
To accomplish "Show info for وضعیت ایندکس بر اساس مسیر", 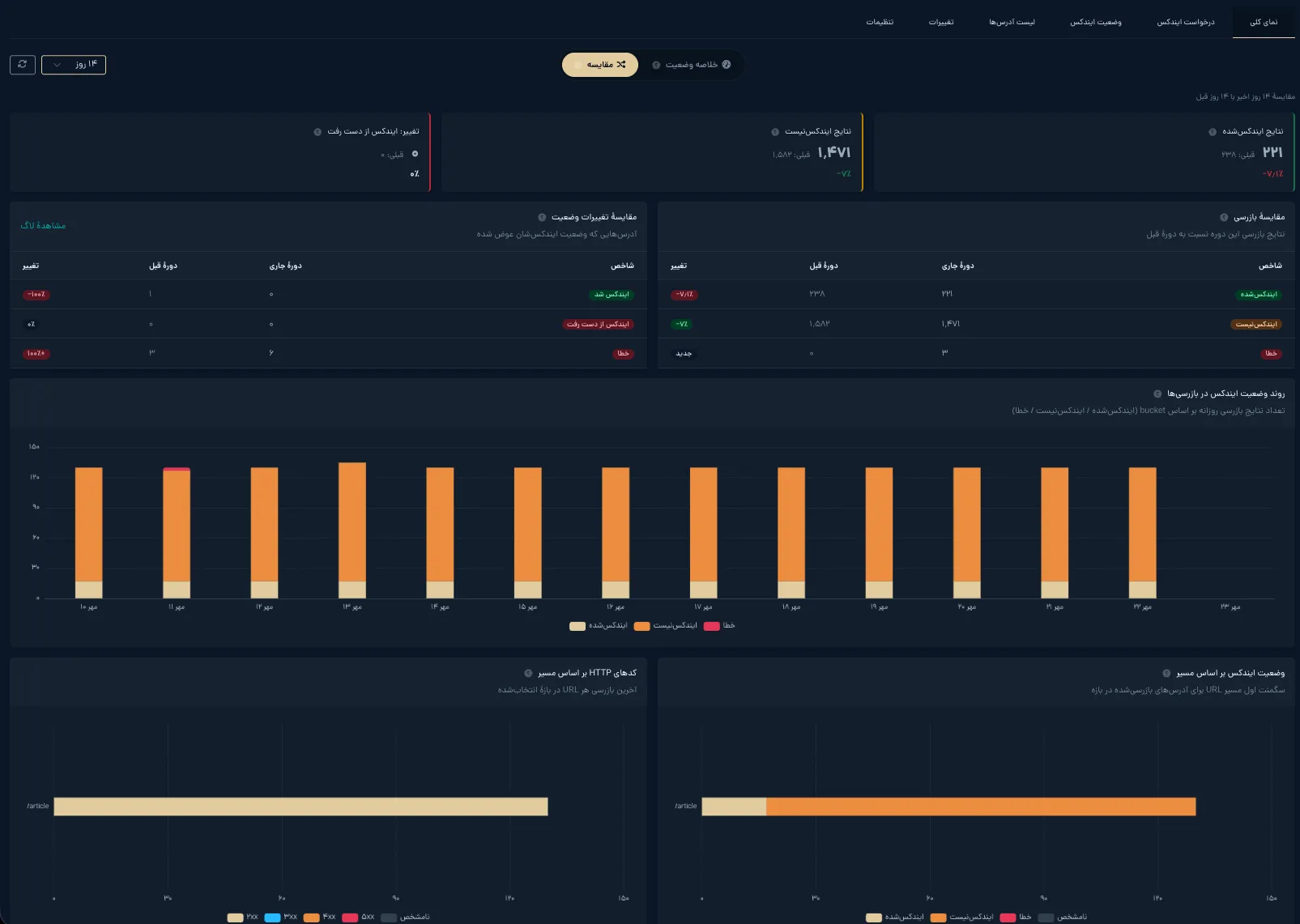I will 1166,673.
